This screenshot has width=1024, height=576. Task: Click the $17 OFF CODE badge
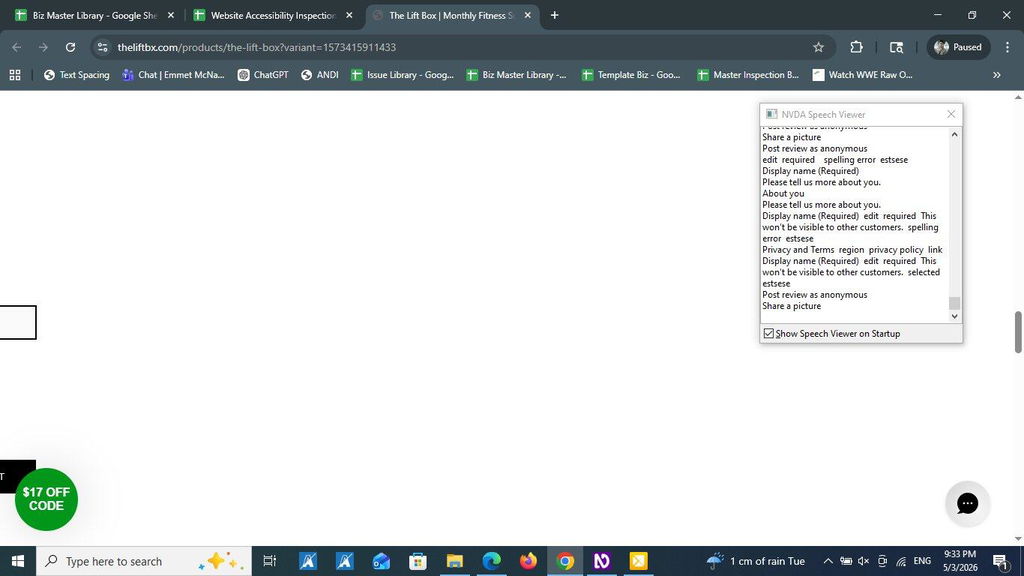point(46,499)
